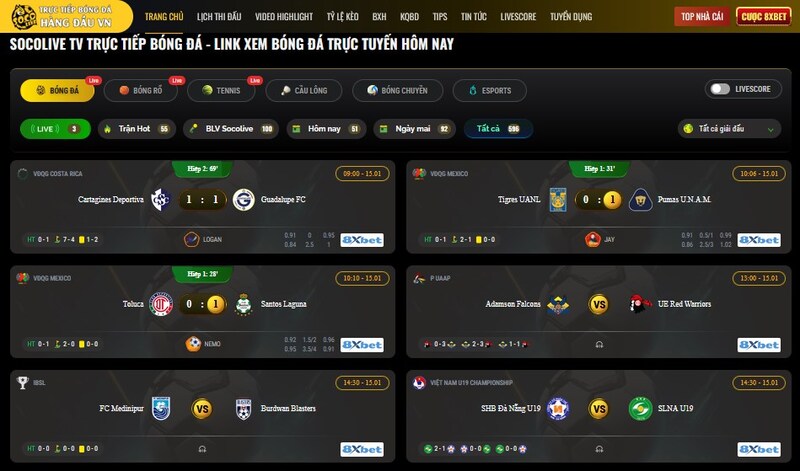Screen dimensions: 800x471
Task: Expand the Tất cả giải đấu dropdown
Action: pyautogui.click(x=729, y=129)
